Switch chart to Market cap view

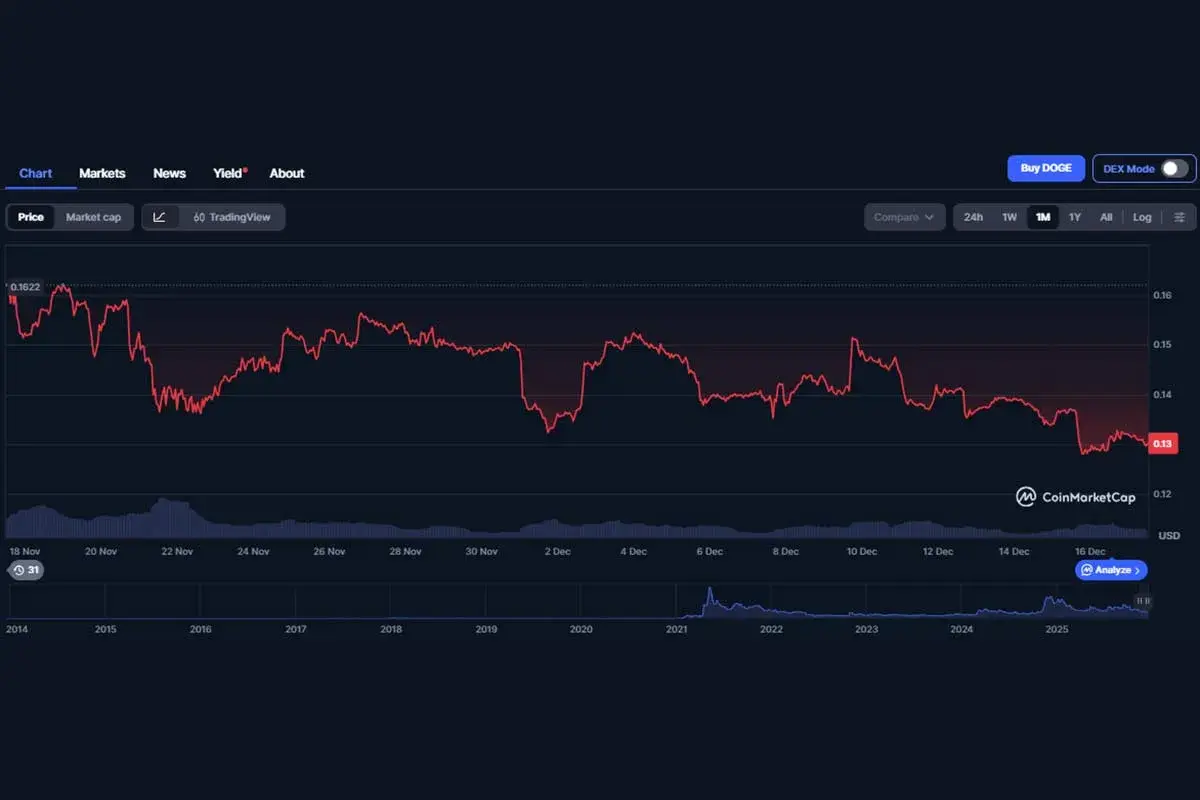coord(92,217)
